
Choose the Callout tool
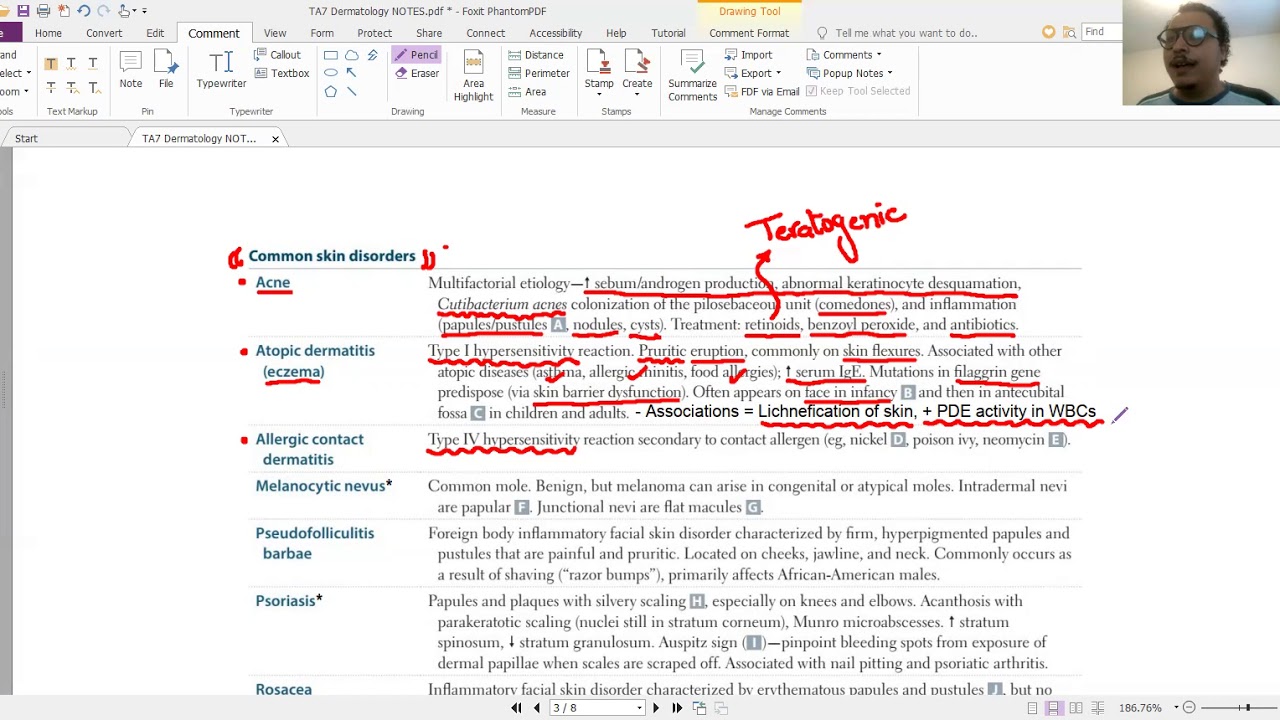point(277,55)
